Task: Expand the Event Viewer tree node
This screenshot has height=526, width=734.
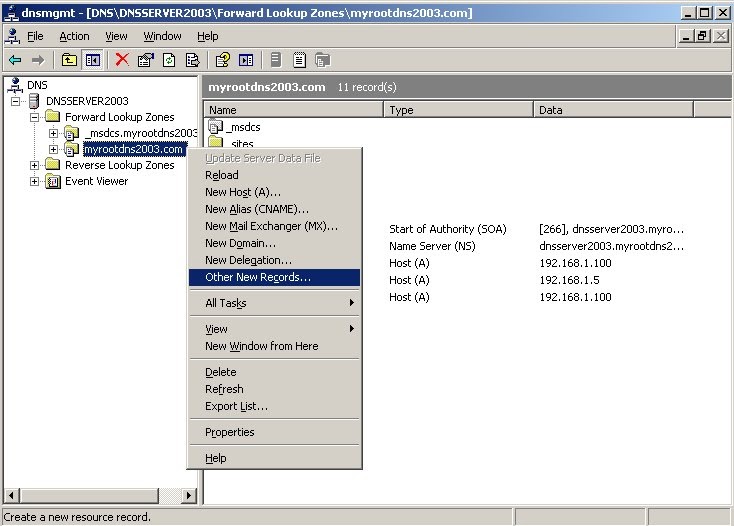Action: point(35,181)
